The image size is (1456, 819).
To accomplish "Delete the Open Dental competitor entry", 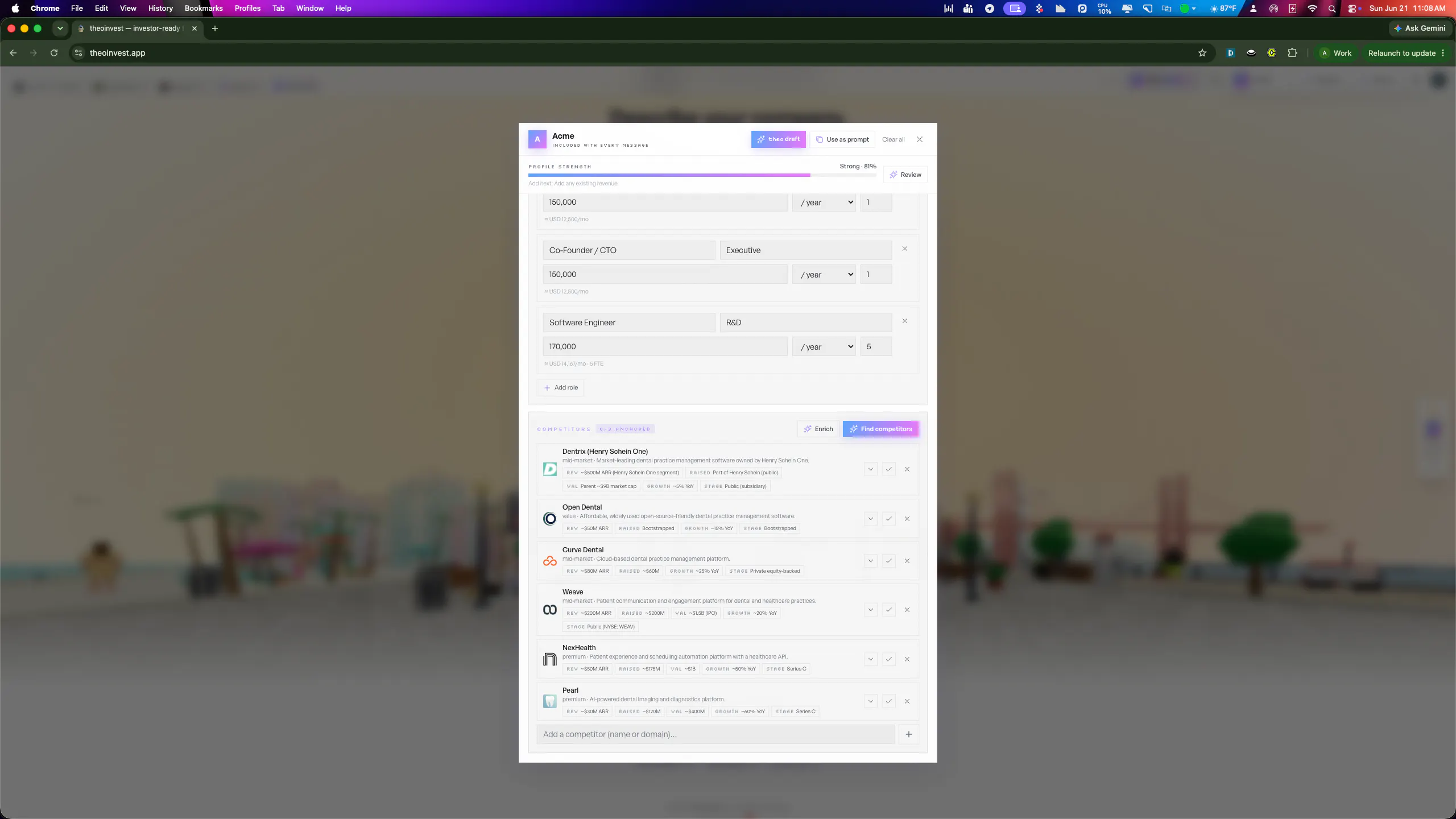I will 907,519.
